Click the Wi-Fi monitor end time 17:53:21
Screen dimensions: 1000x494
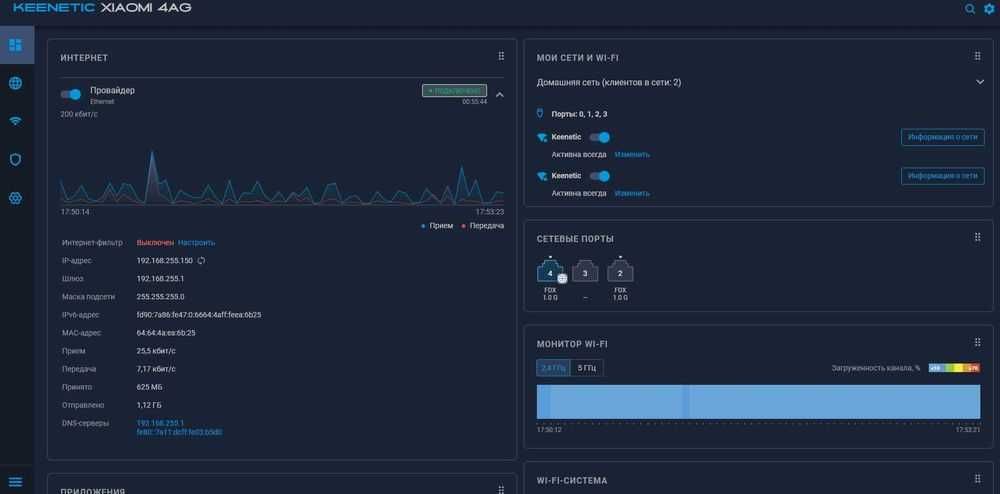[x=967, y=430]
